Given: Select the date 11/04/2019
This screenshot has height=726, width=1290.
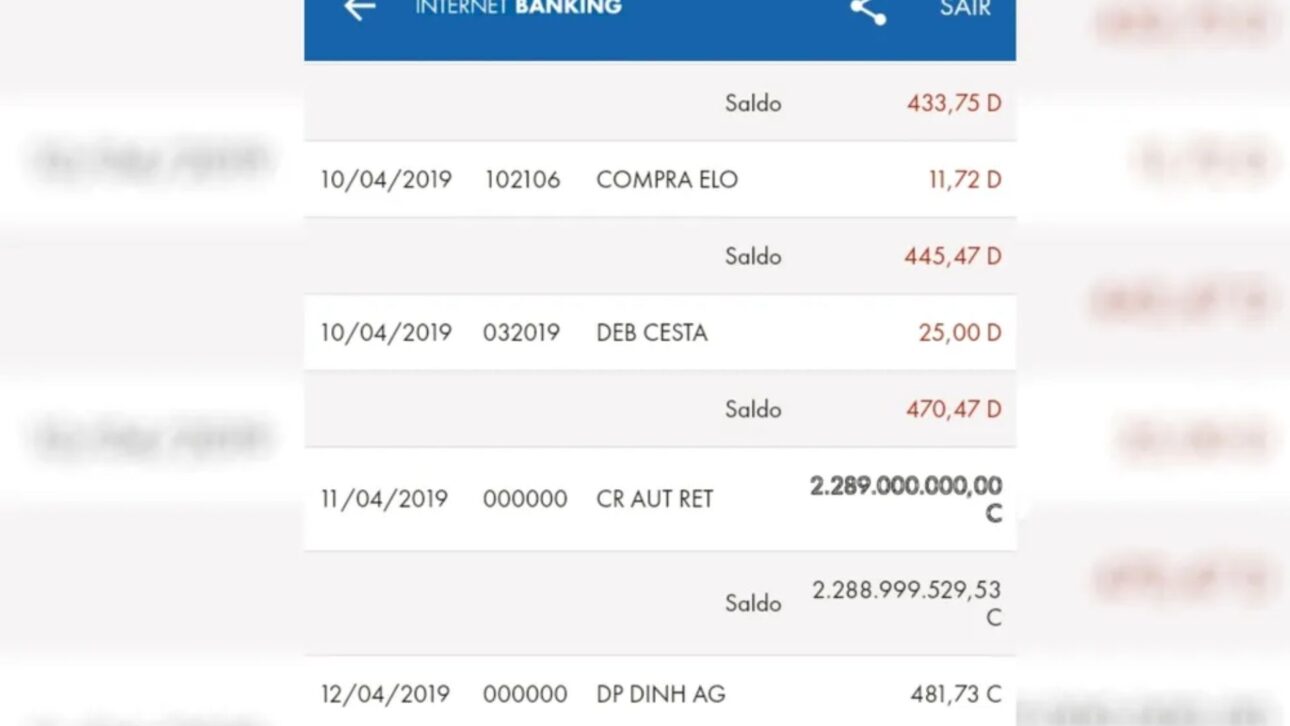Looking at the screenshot, I should pos(387,499).
